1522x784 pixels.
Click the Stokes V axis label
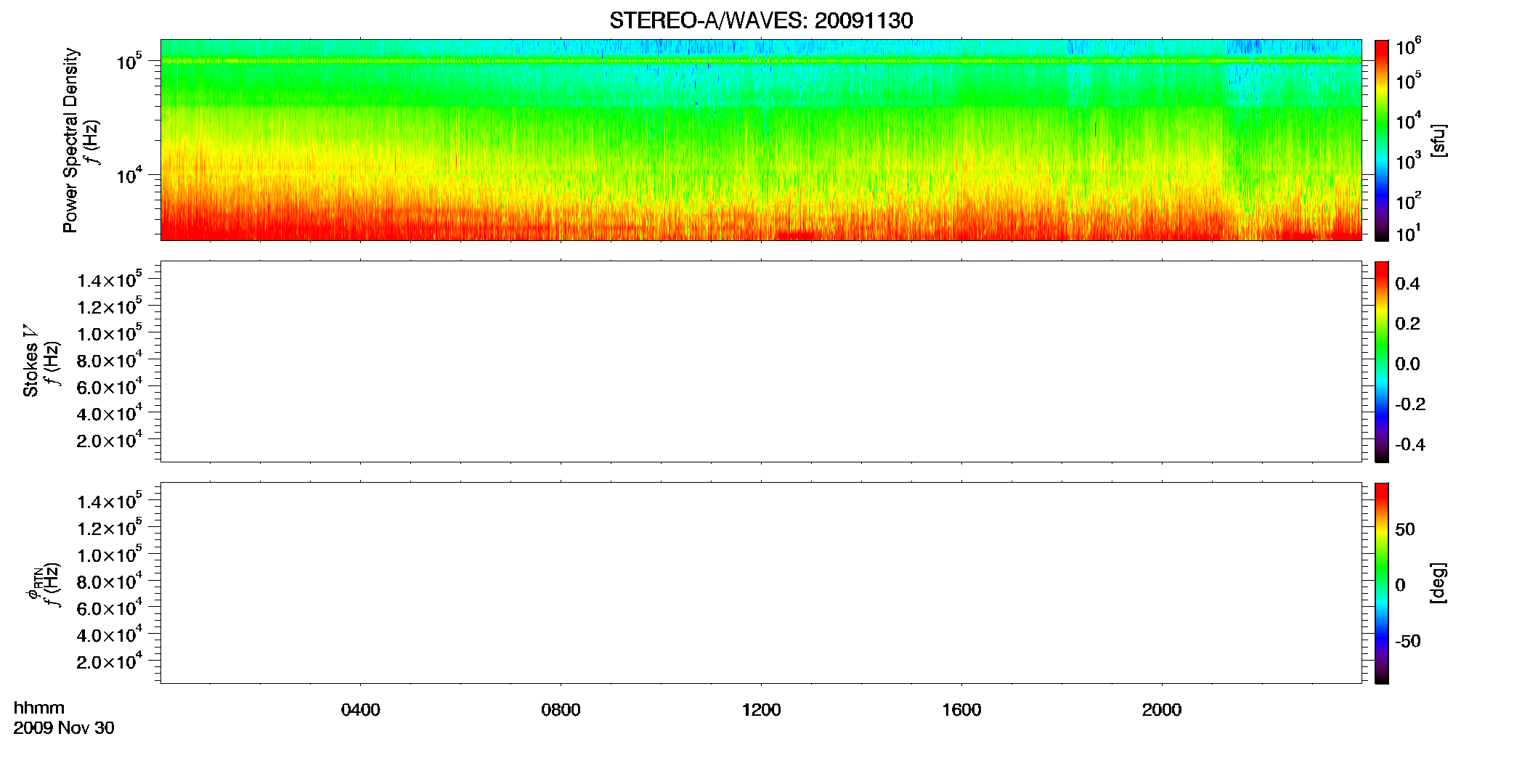coord(31,362)
